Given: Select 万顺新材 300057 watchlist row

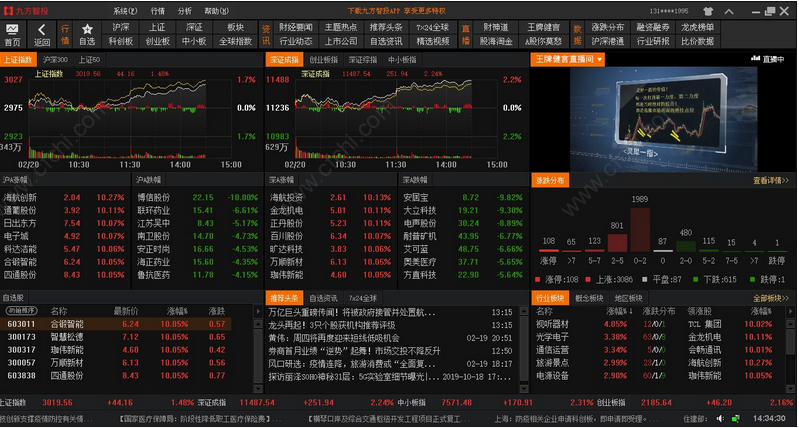Looking at the screenshot, I should click(116, 363).
